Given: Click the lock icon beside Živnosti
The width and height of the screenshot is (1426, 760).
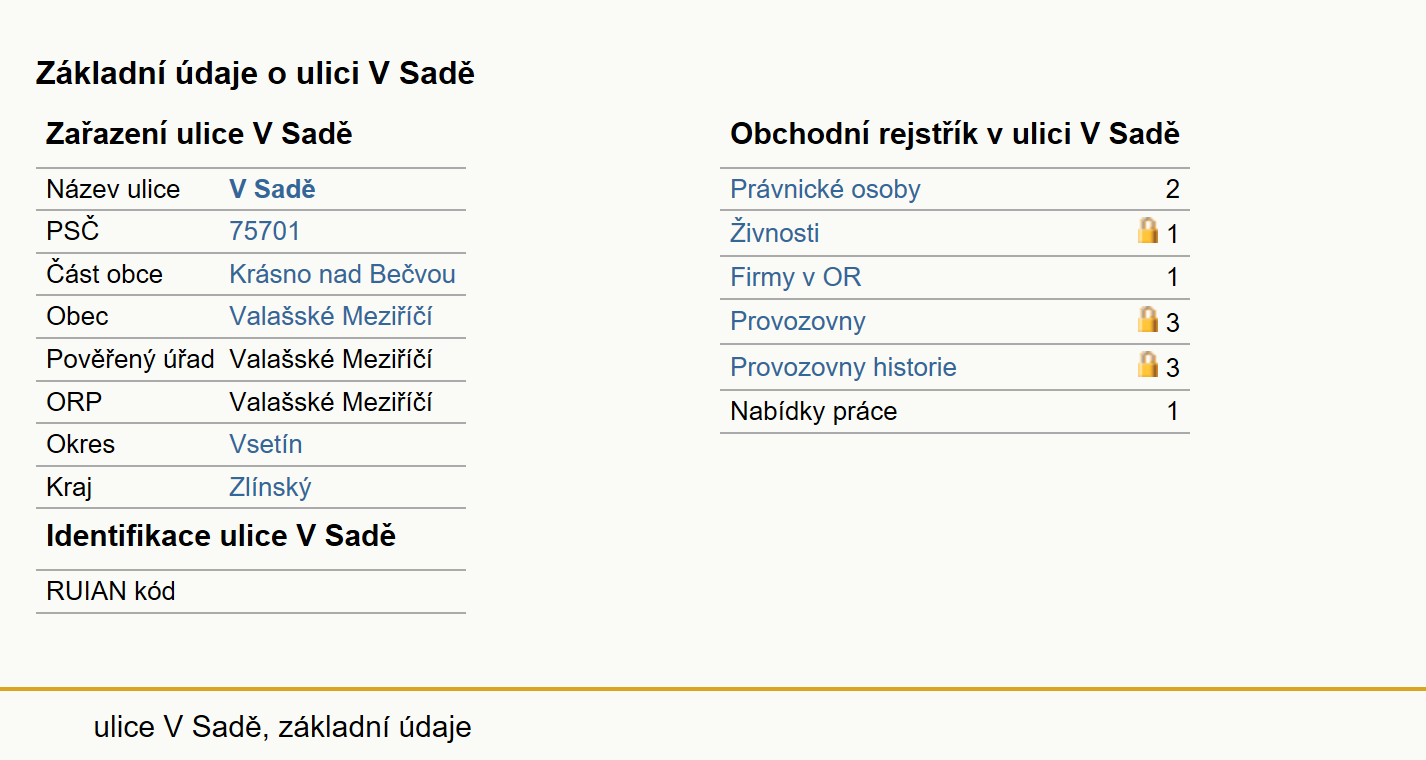Looking at the screenshot, I should click(1148, 231).
